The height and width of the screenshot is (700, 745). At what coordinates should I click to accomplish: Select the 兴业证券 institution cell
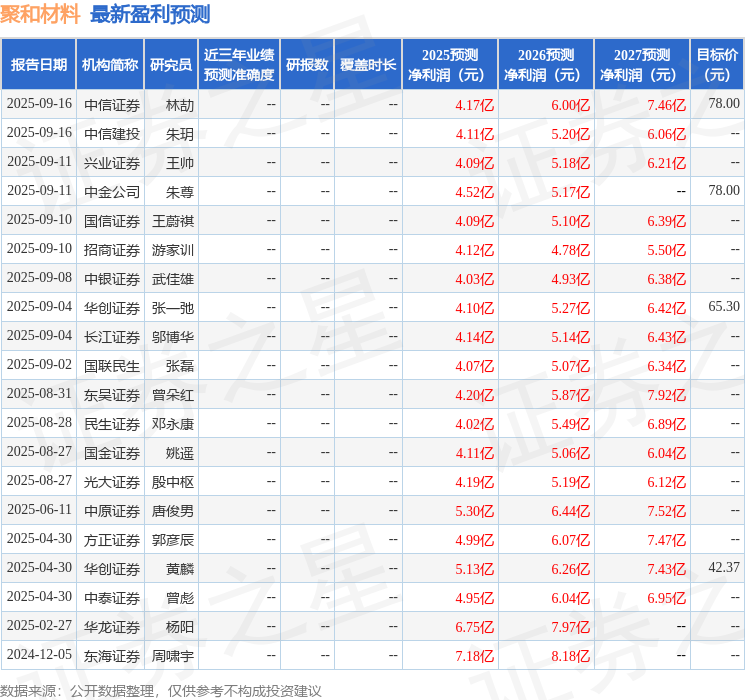(112, 163)
